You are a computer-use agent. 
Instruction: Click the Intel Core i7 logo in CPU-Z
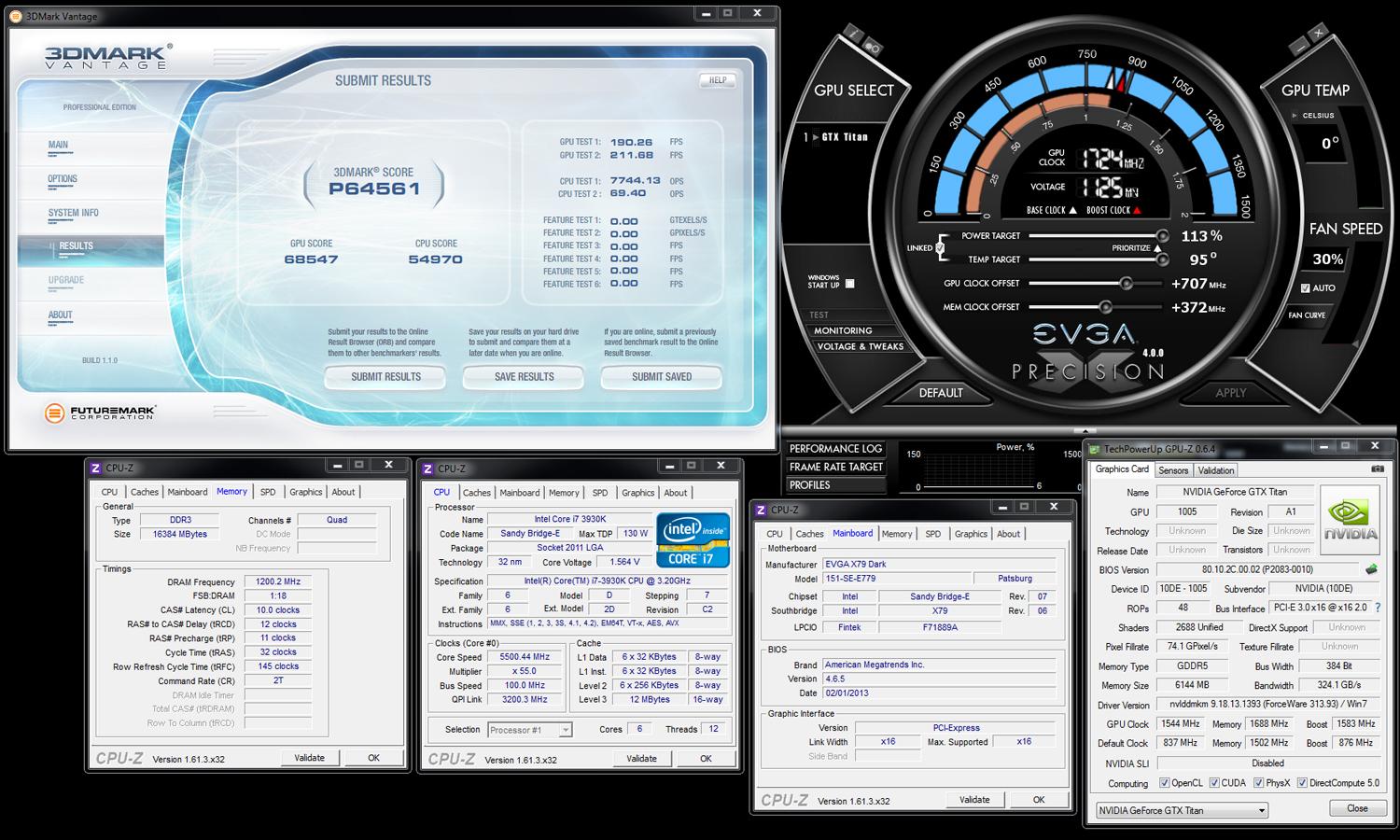693,539
